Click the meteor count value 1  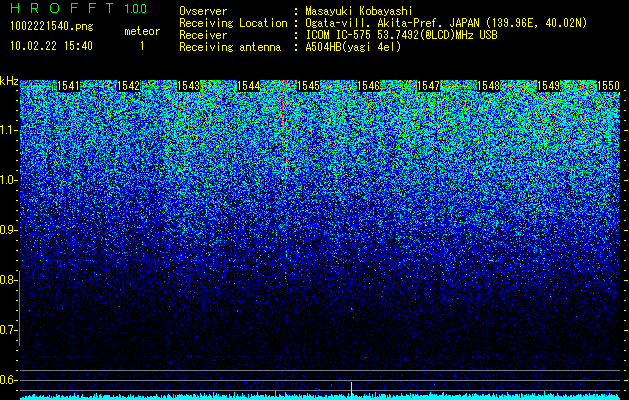142,46
